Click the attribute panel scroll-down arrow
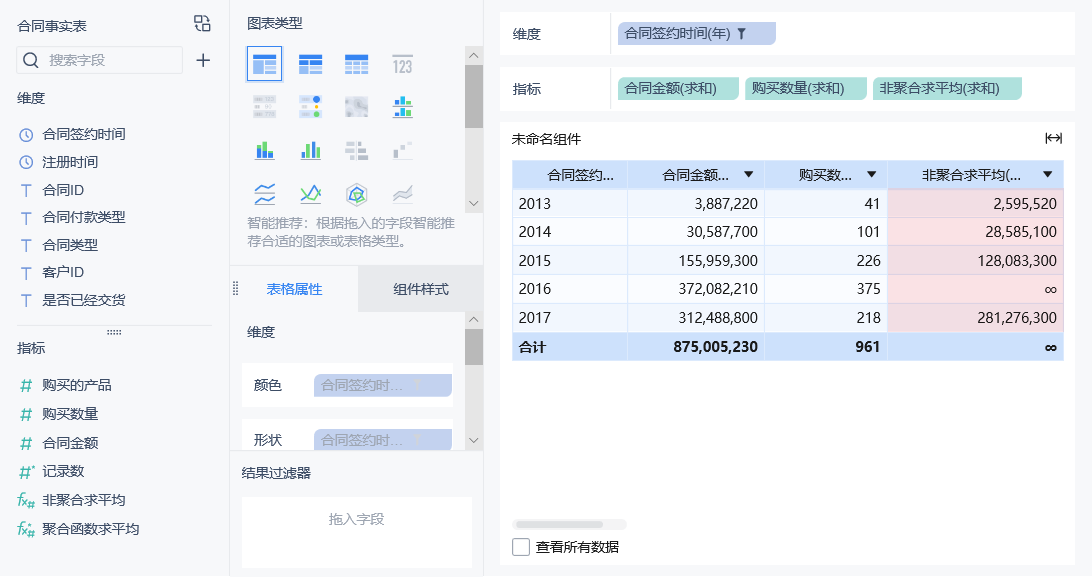1092x577 pixels. 474,440
